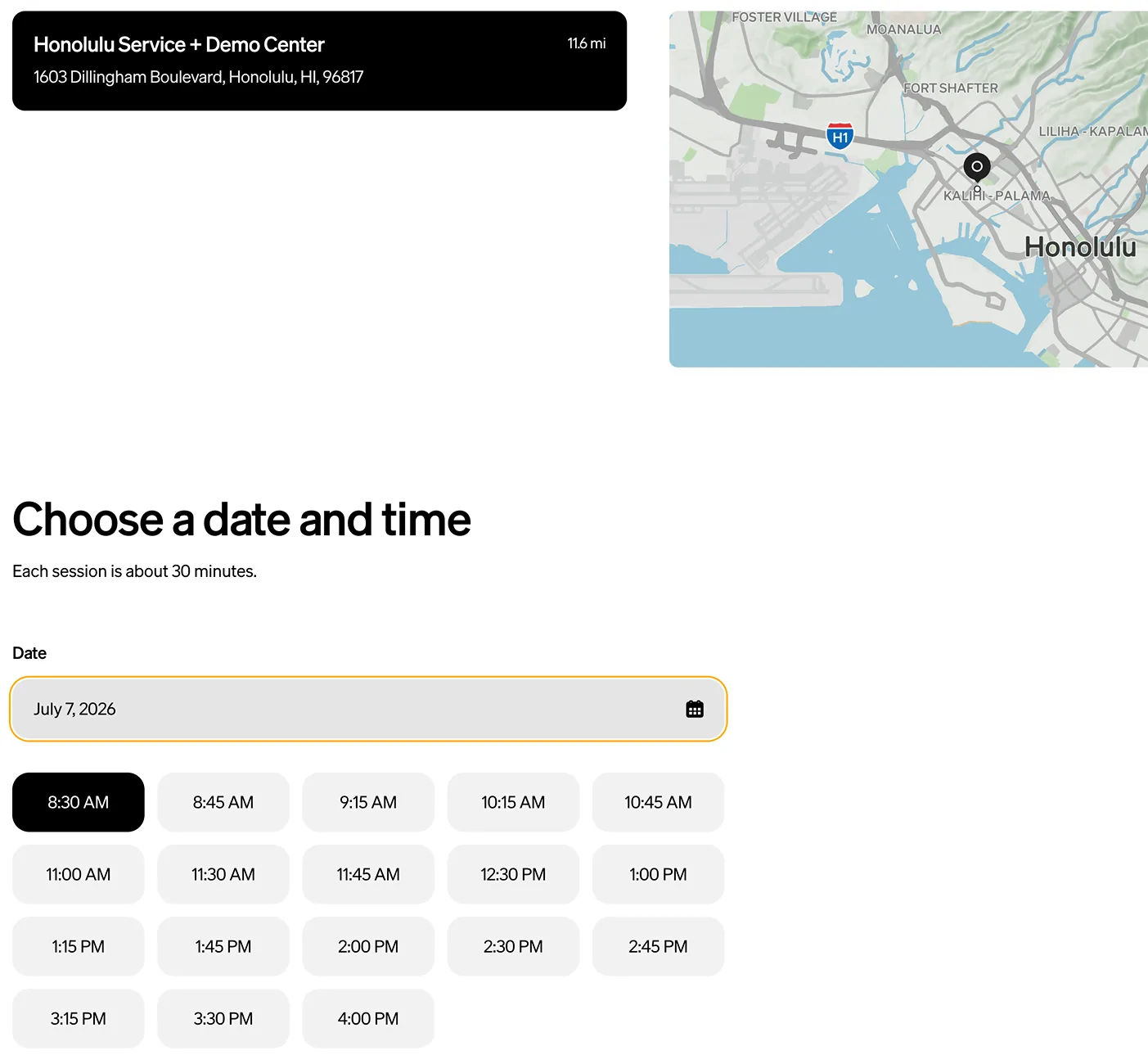This screenshot has height=1064, width=1148.
Task: Select the 8:30 AM time slot
Action: click(79, 802)
